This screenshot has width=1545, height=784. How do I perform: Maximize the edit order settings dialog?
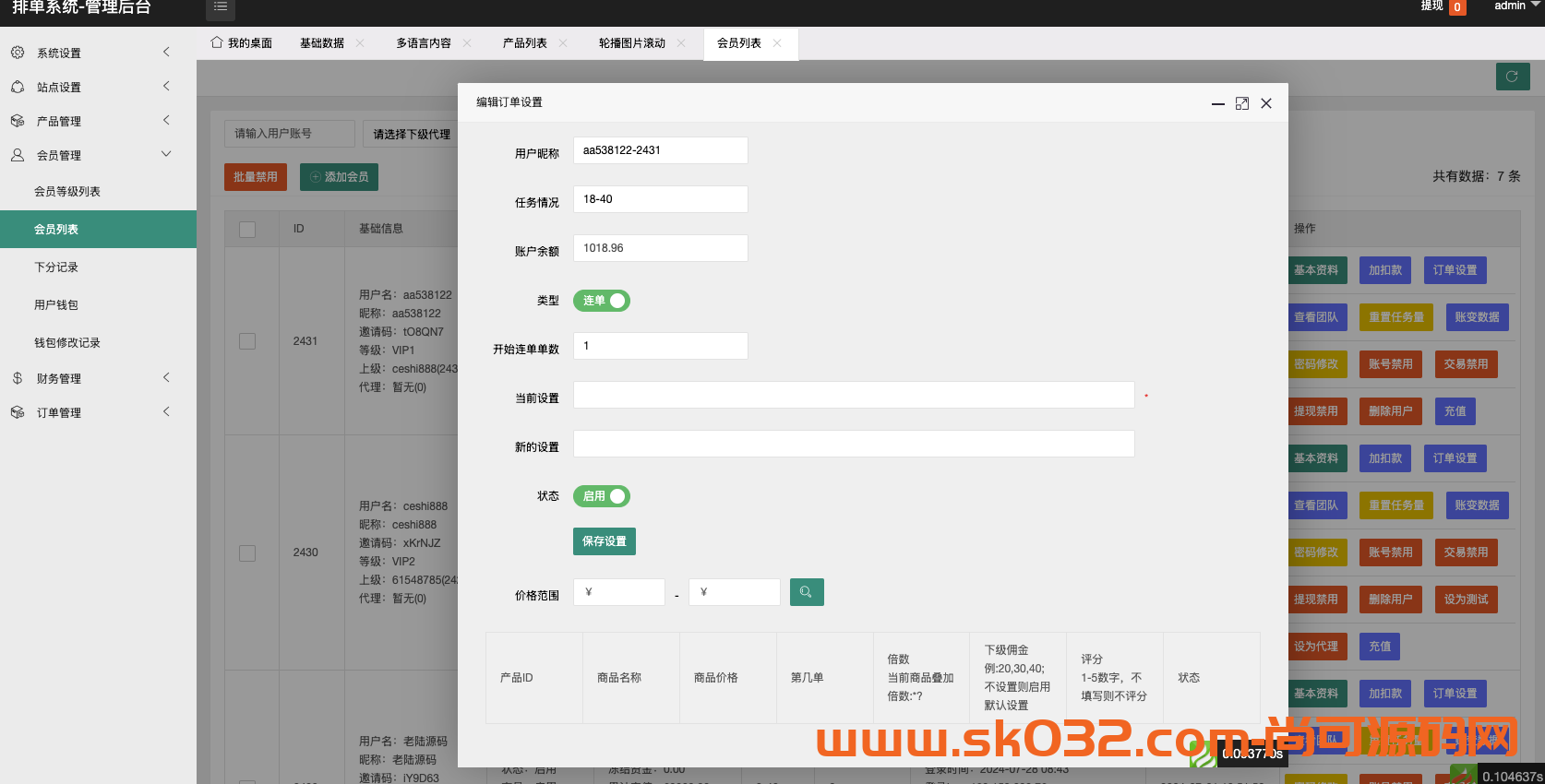coord(1242,103)
